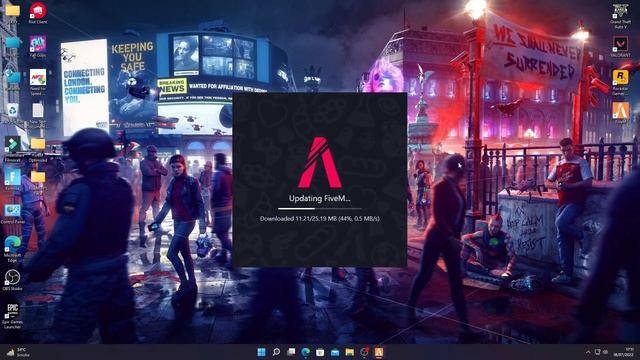Open the network and volume quick settings
Screen dimensions: 640x360
[x=601, y=352]
